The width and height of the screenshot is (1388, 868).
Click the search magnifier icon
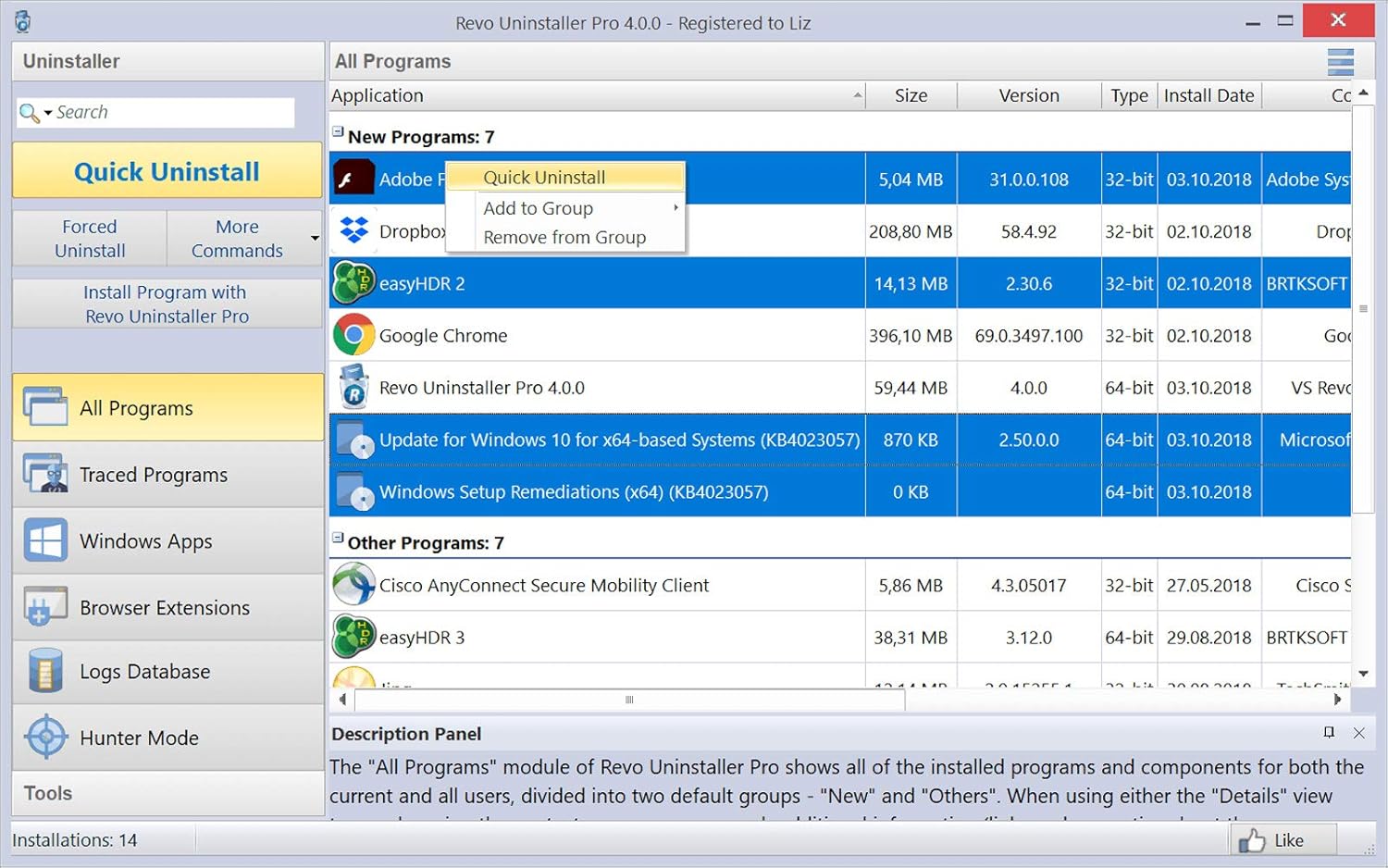tap(29, 113)
